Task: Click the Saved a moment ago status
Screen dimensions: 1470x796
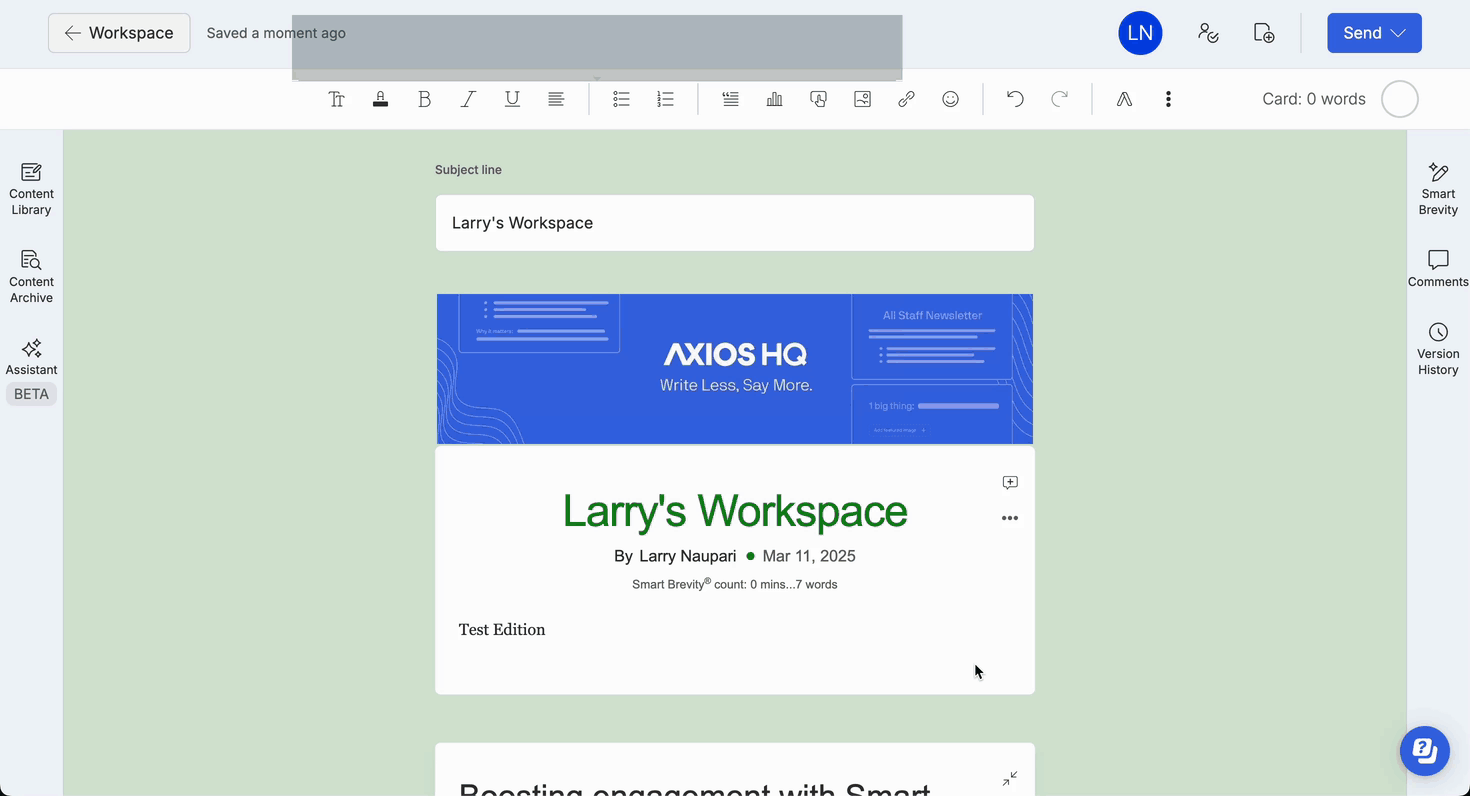Action: [x=276, y=33]
